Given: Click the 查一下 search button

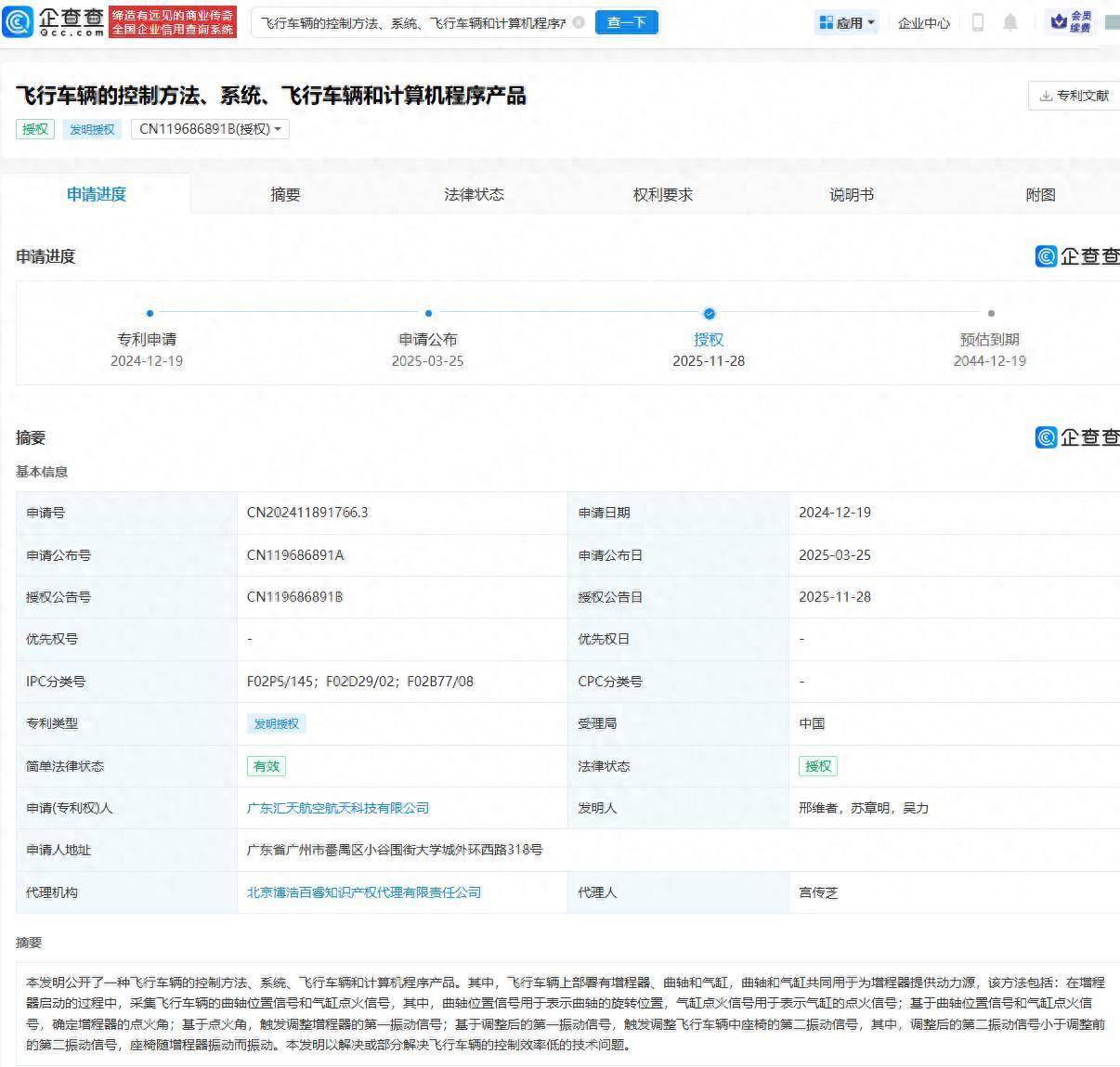Looking at the screenshot, I should coord(627,21).
